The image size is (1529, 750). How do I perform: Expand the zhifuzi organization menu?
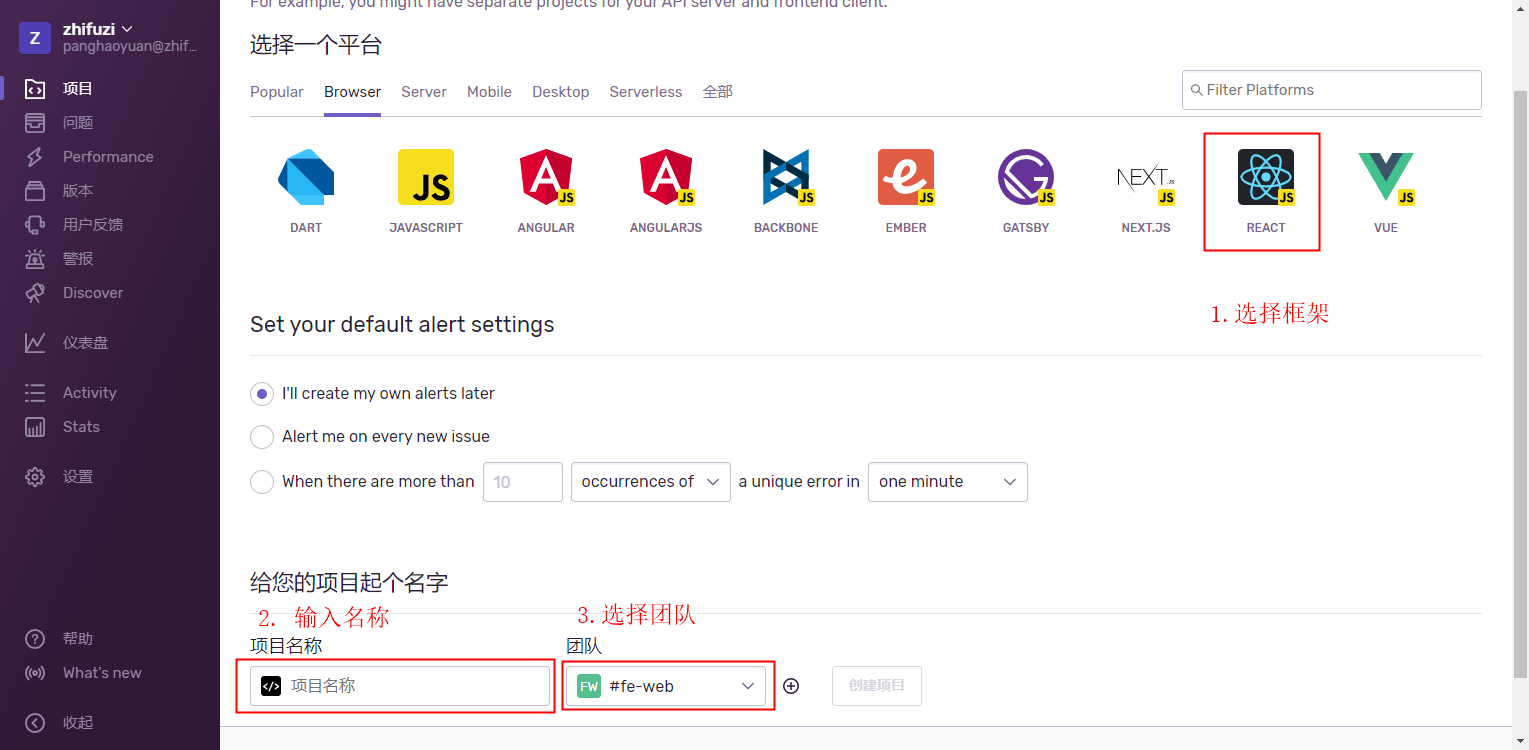tap(98, 29)
